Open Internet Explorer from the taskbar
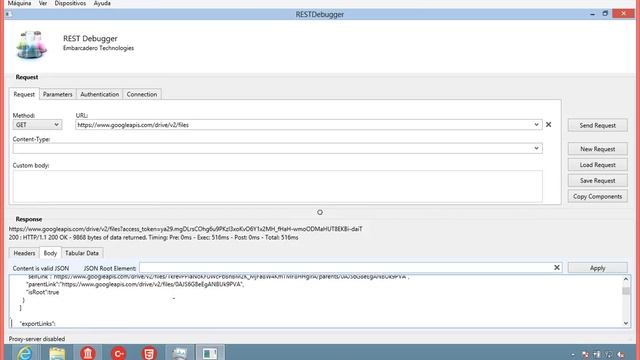This screenshot has height=360, width=640. [x=24, y=353]
